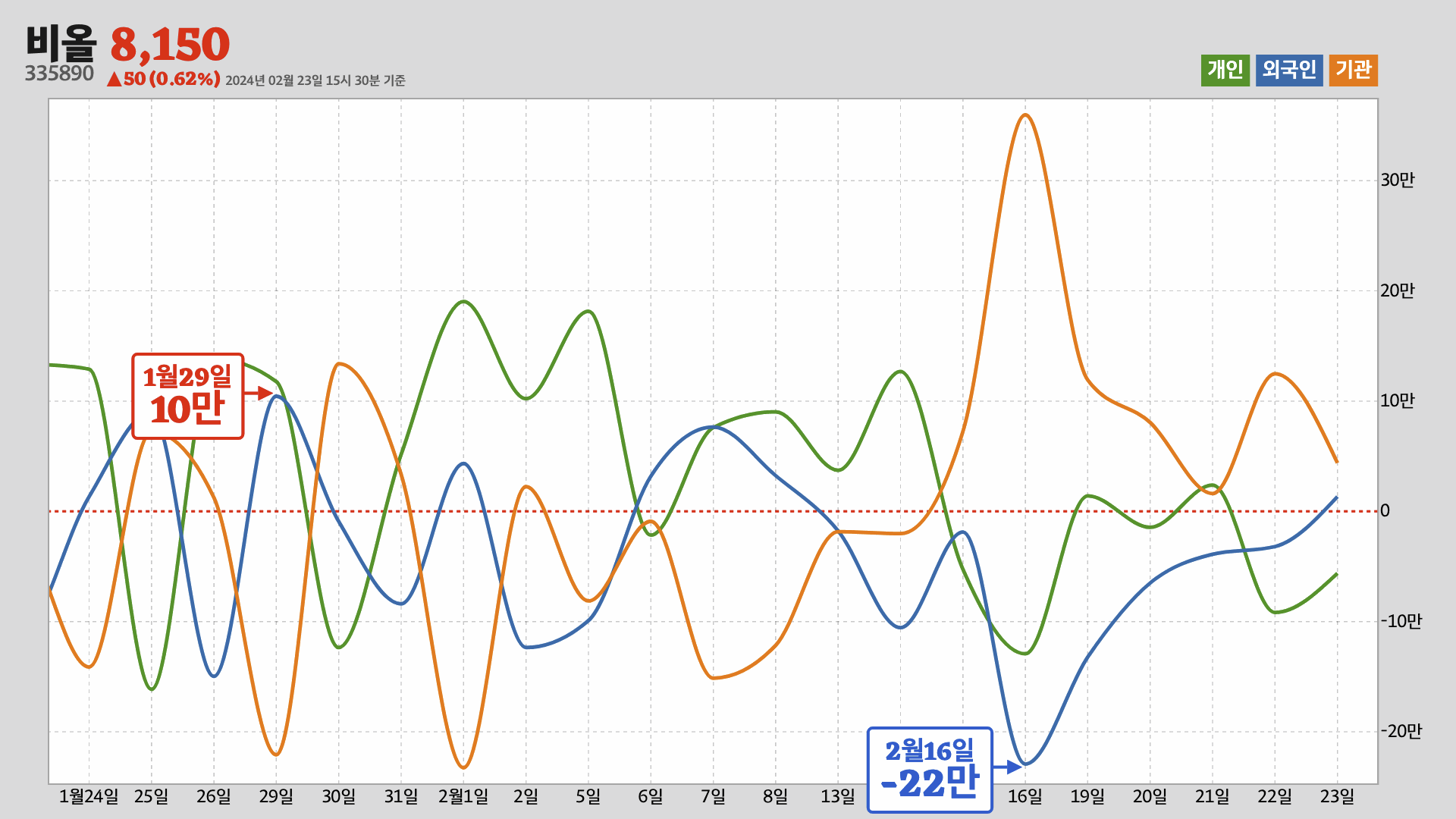
Task: Click the 21일 x-axis label
Action: (1213, 796)
